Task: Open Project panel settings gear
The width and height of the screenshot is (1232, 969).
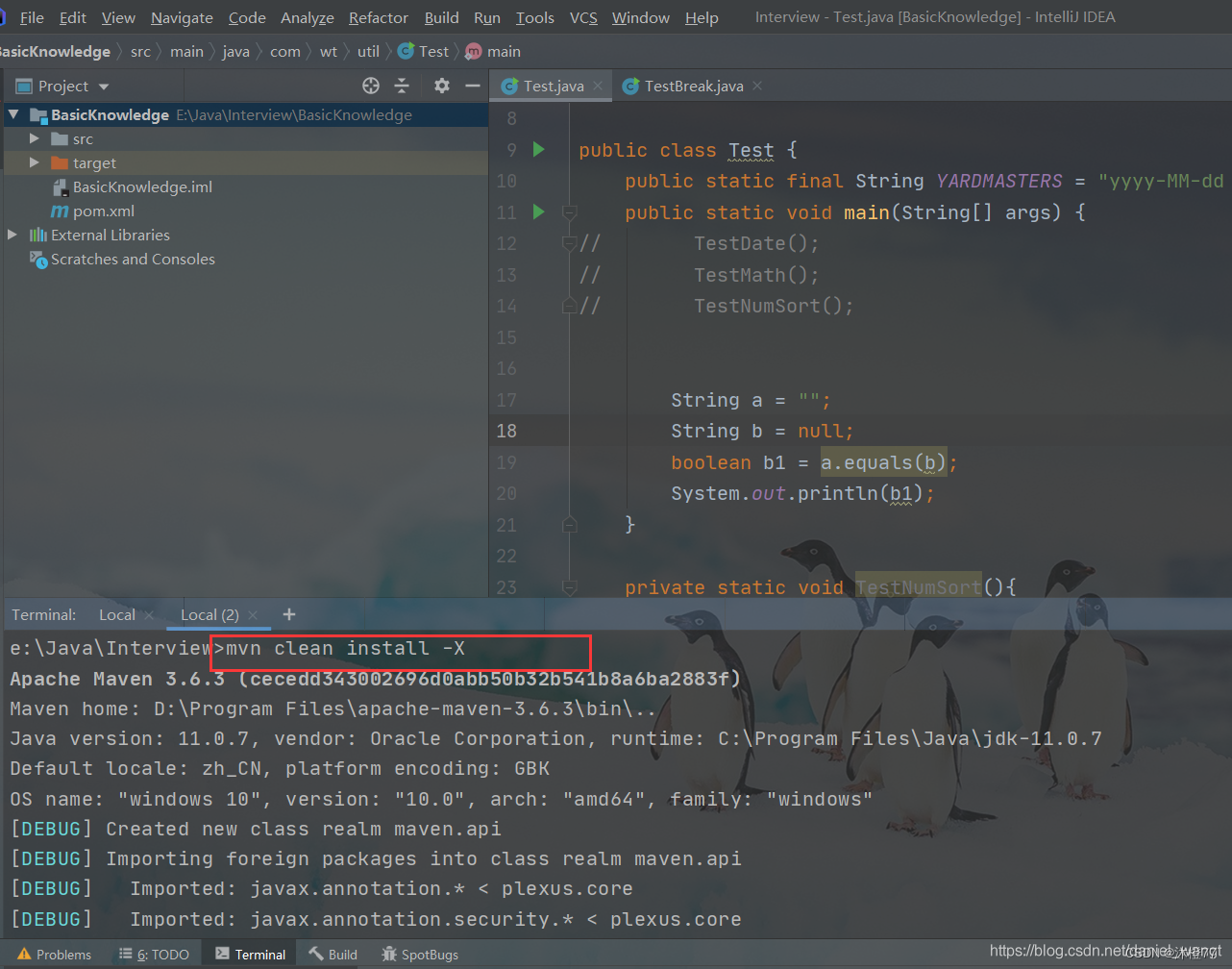Action: point(441,86)
